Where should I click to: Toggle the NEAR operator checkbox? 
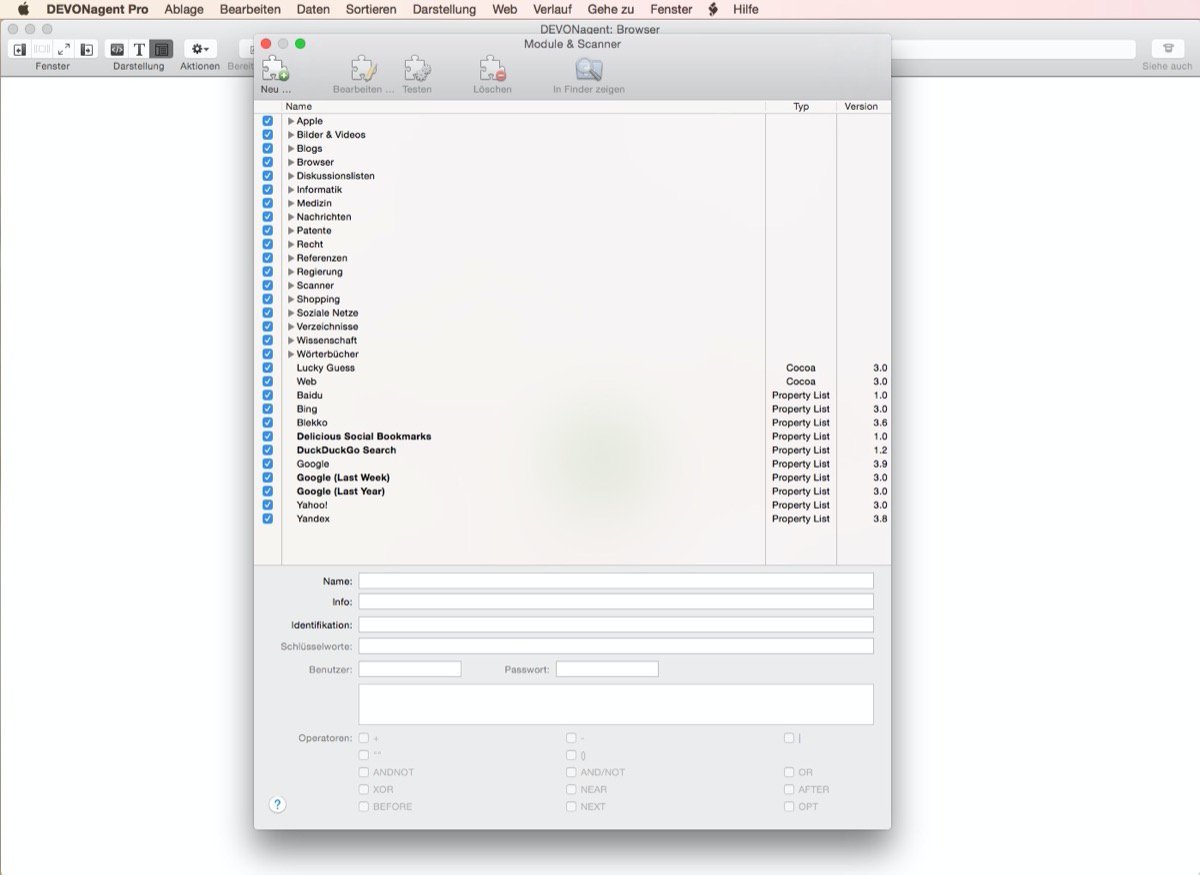571,789
